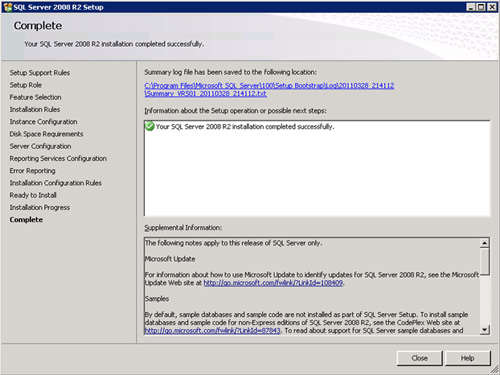The image size is (500, 375).
Task: Click the green success checkmark icon
Action: tap(150, 126)
